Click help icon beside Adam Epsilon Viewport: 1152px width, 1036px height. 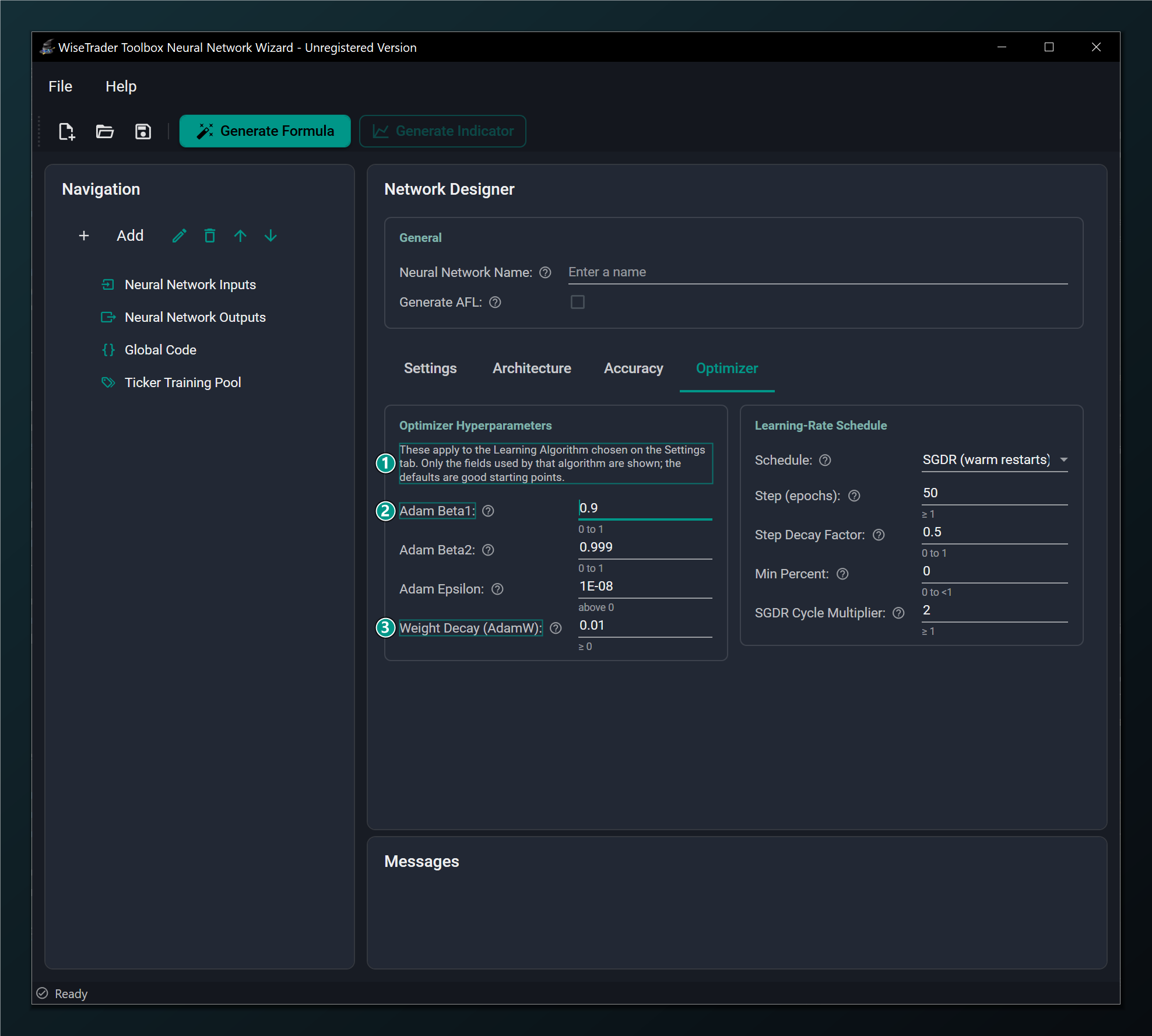pyautogui.click(x=497, y=589)
